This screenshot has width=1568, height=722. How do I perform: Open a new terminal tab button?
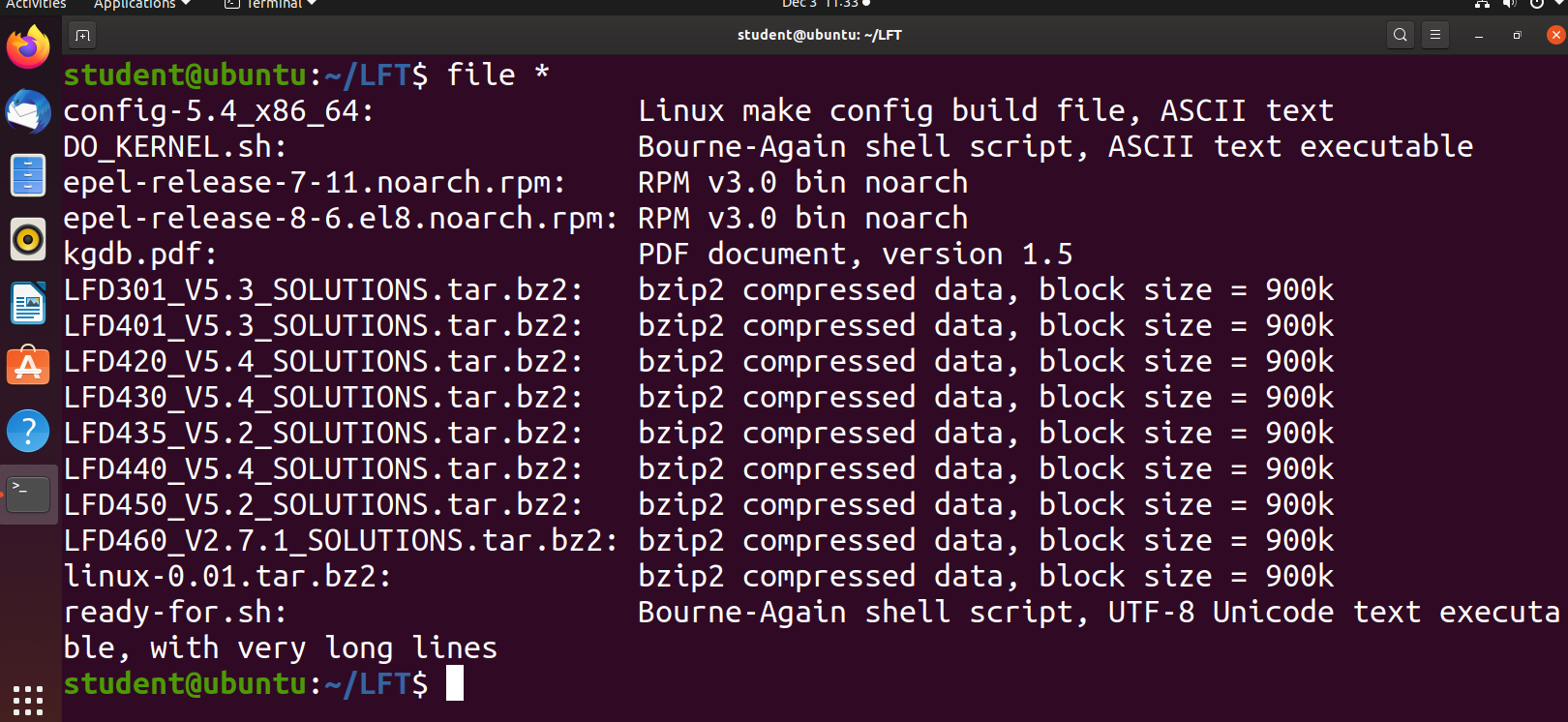82,35
